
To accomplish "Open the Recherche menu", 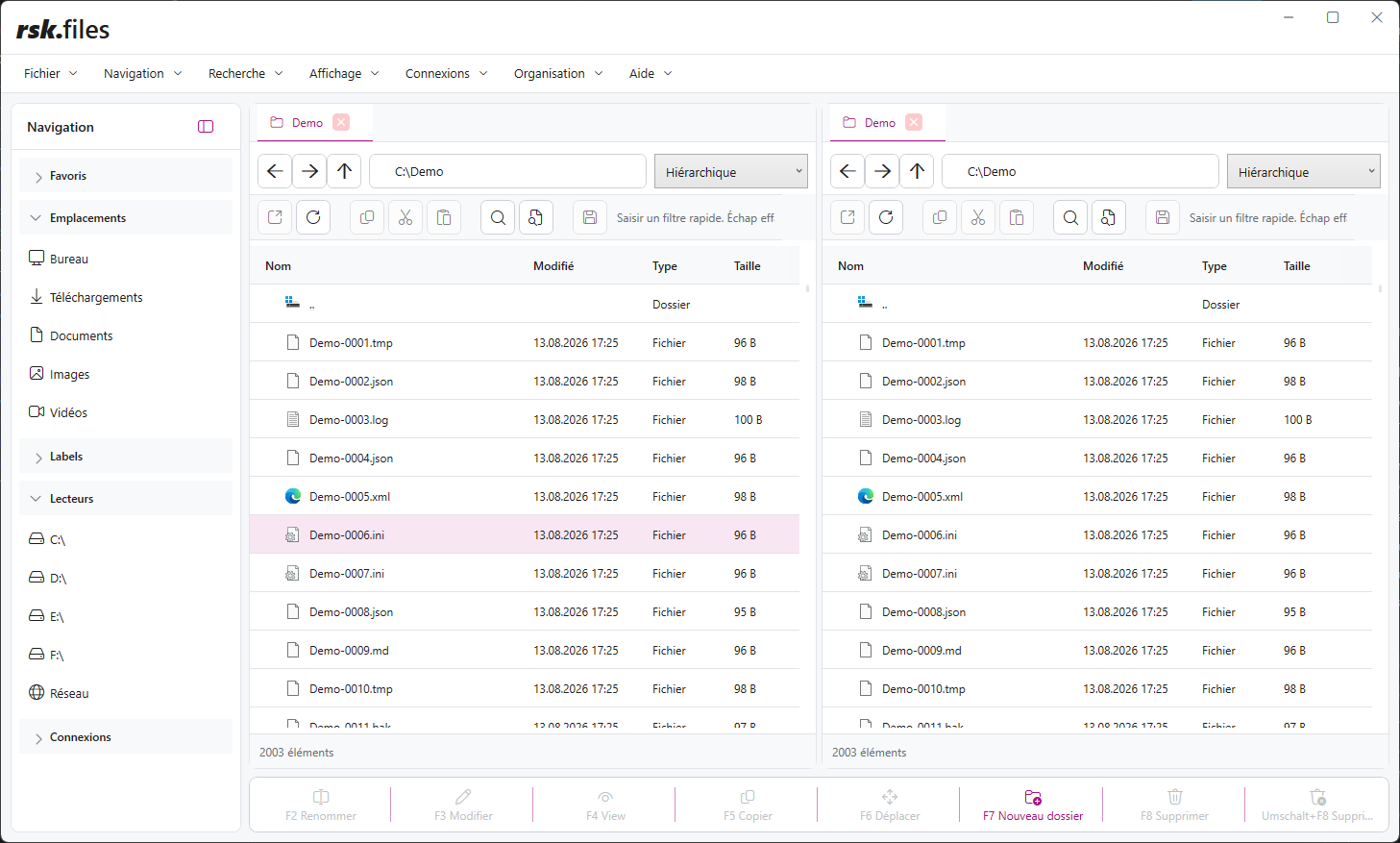I will 245,73.
